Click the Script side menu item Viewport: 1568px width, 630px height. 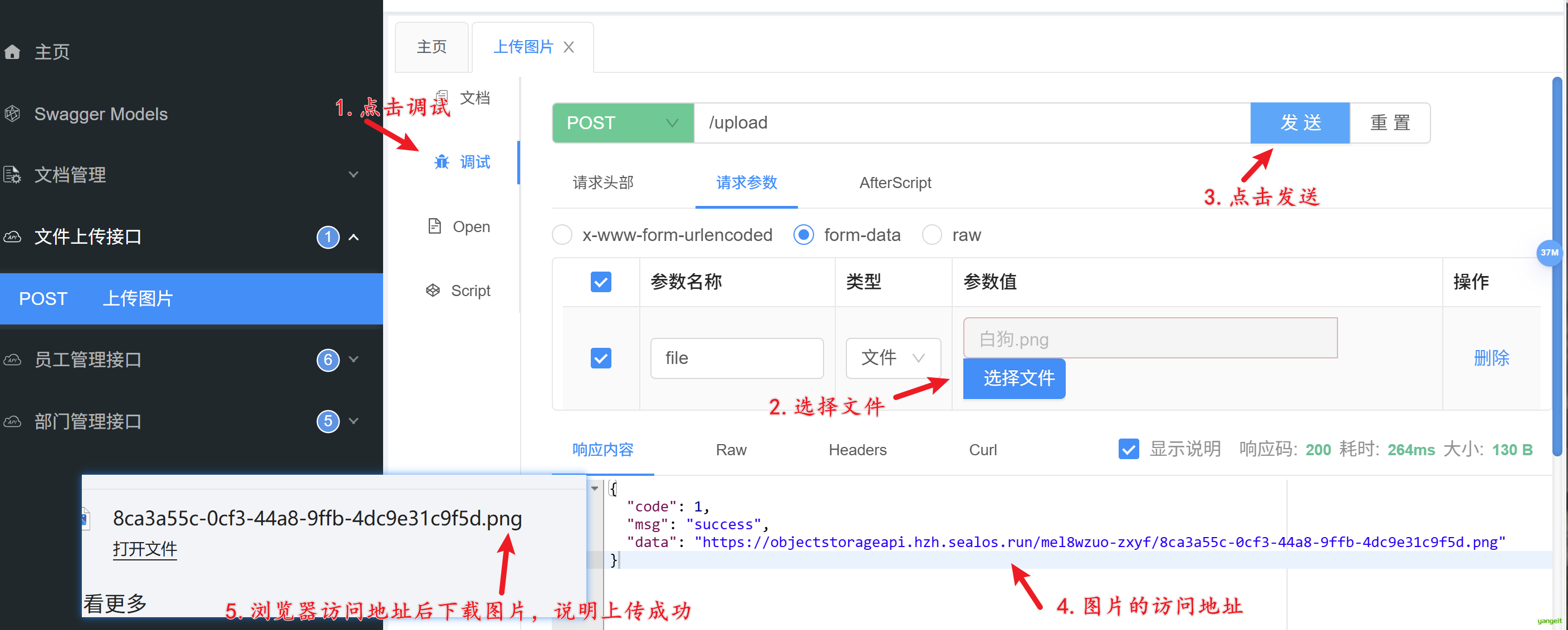click(x=471, y=291)
